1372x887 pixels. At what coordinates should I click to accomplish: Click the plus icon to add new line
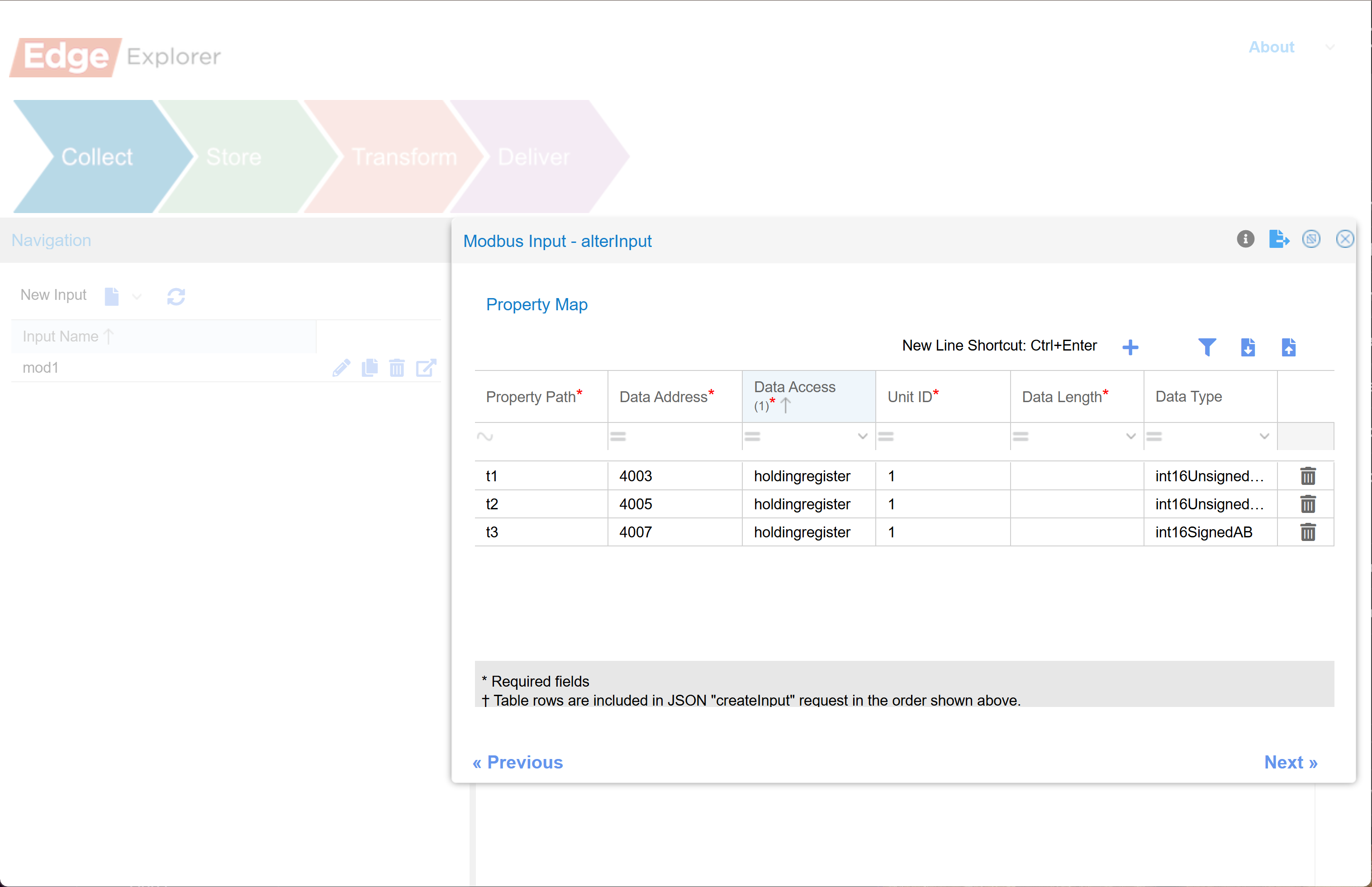pos(1130,347)
